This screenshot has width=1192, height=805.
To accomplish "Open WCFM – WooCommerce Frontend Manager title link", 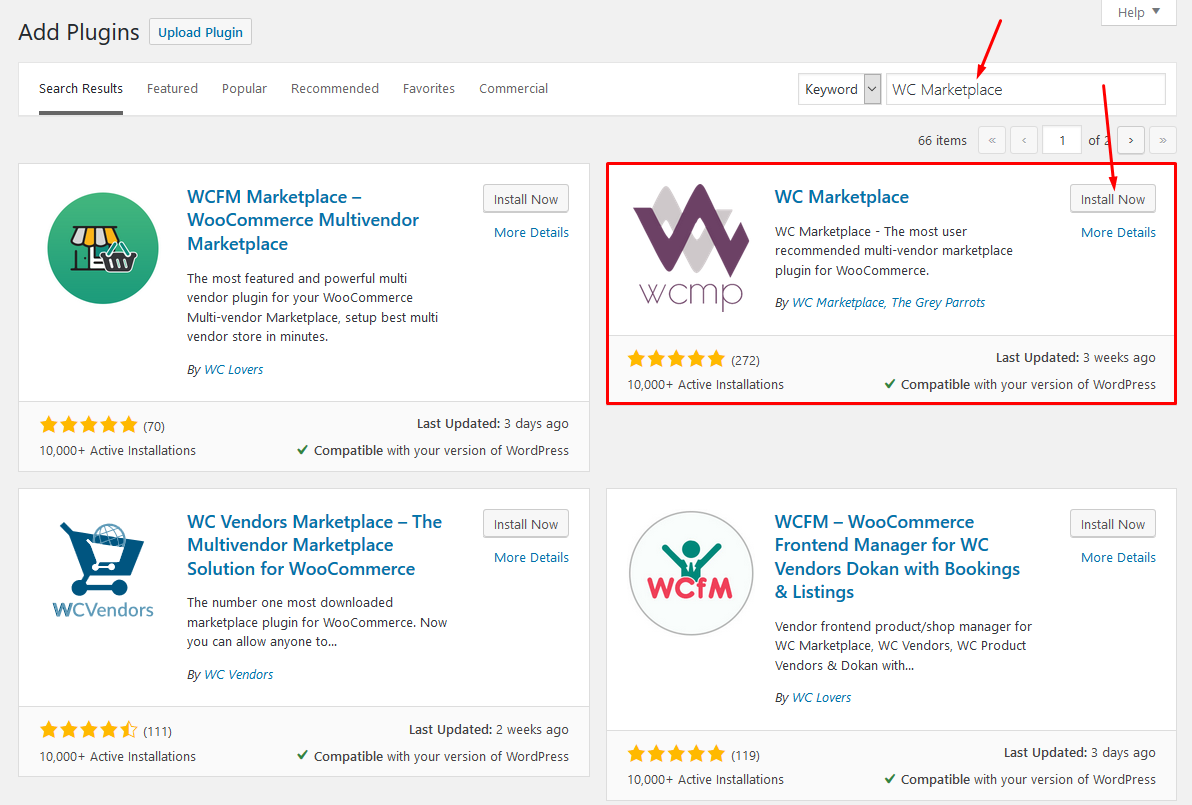I will [x=897, y=556].
